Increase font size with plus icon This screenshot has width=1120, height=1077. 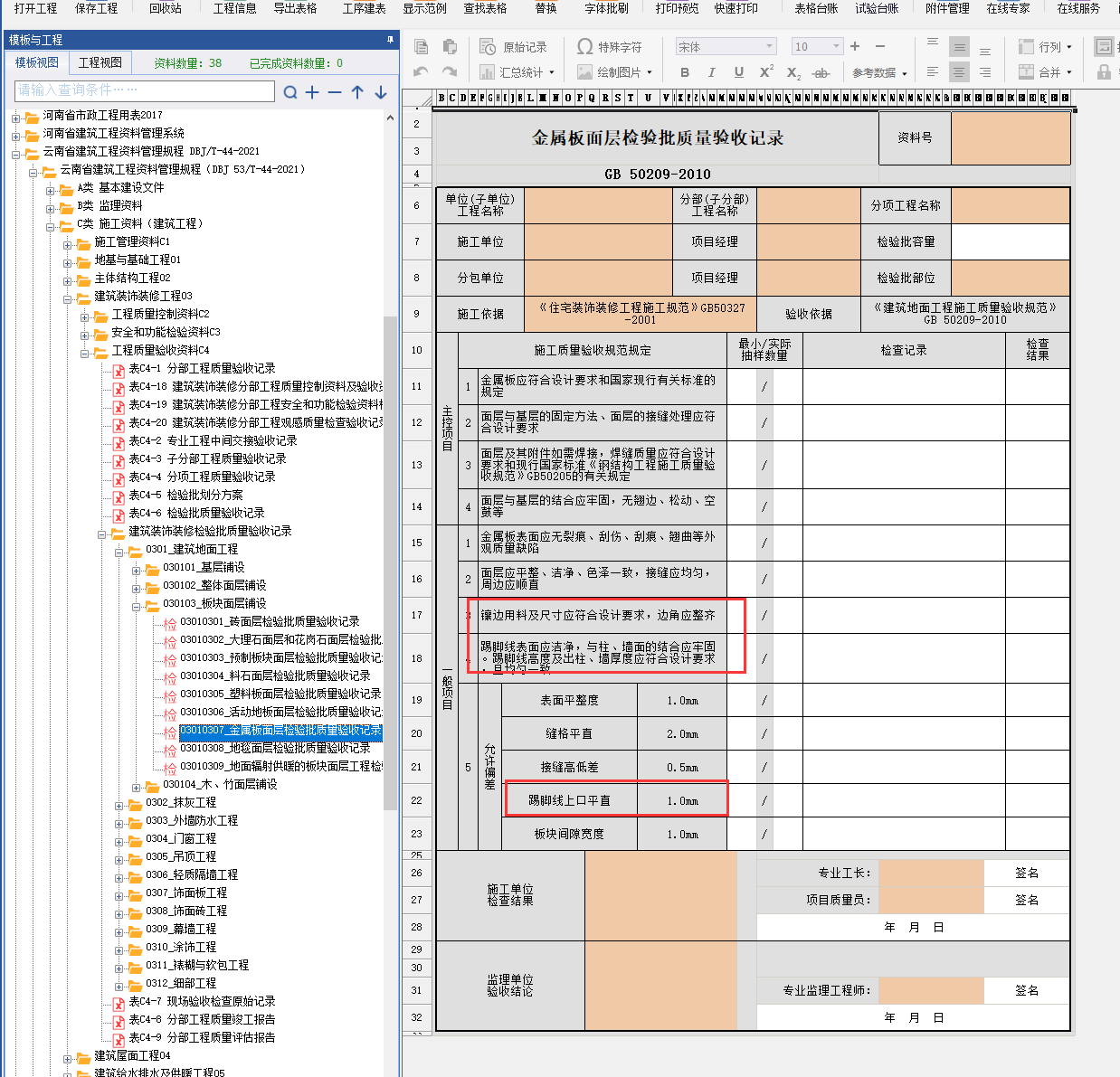coord(855,46)
